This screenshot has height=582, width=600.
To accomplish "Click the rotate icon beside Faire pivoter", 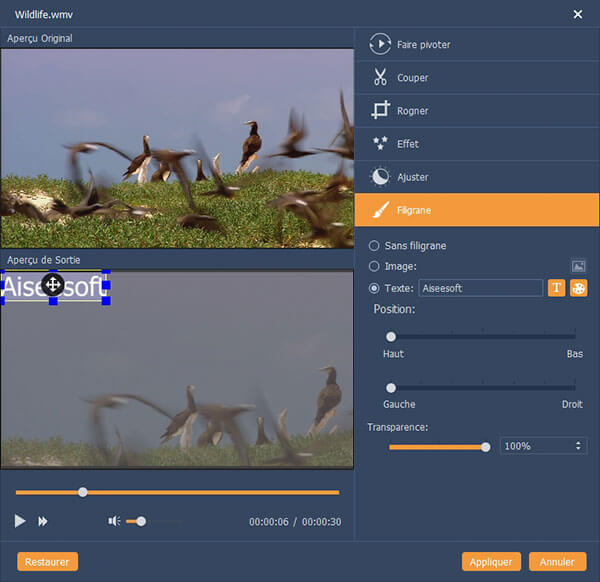I will coord(380,45).
